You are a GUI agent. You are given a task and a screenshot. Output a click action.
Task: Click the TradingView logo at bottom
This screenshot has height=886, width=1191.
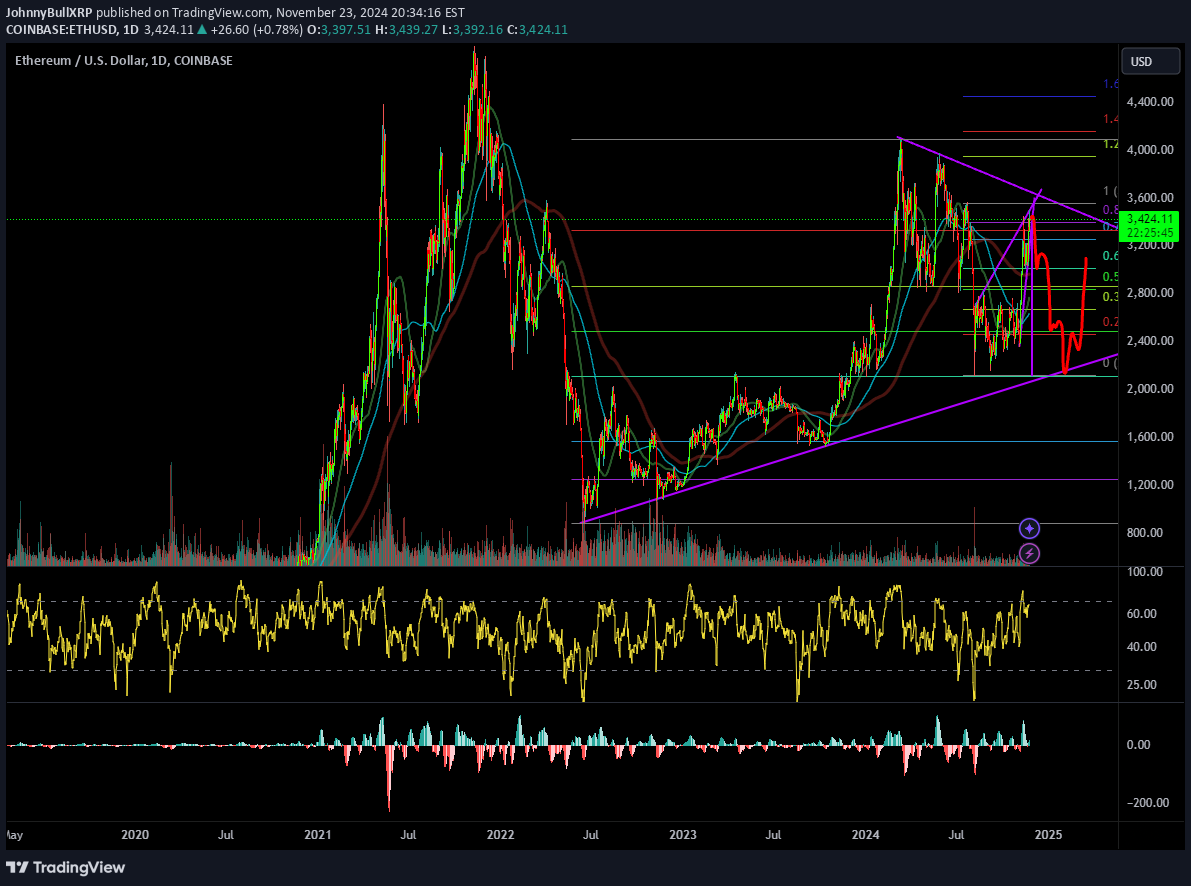[x=65, y=867]
